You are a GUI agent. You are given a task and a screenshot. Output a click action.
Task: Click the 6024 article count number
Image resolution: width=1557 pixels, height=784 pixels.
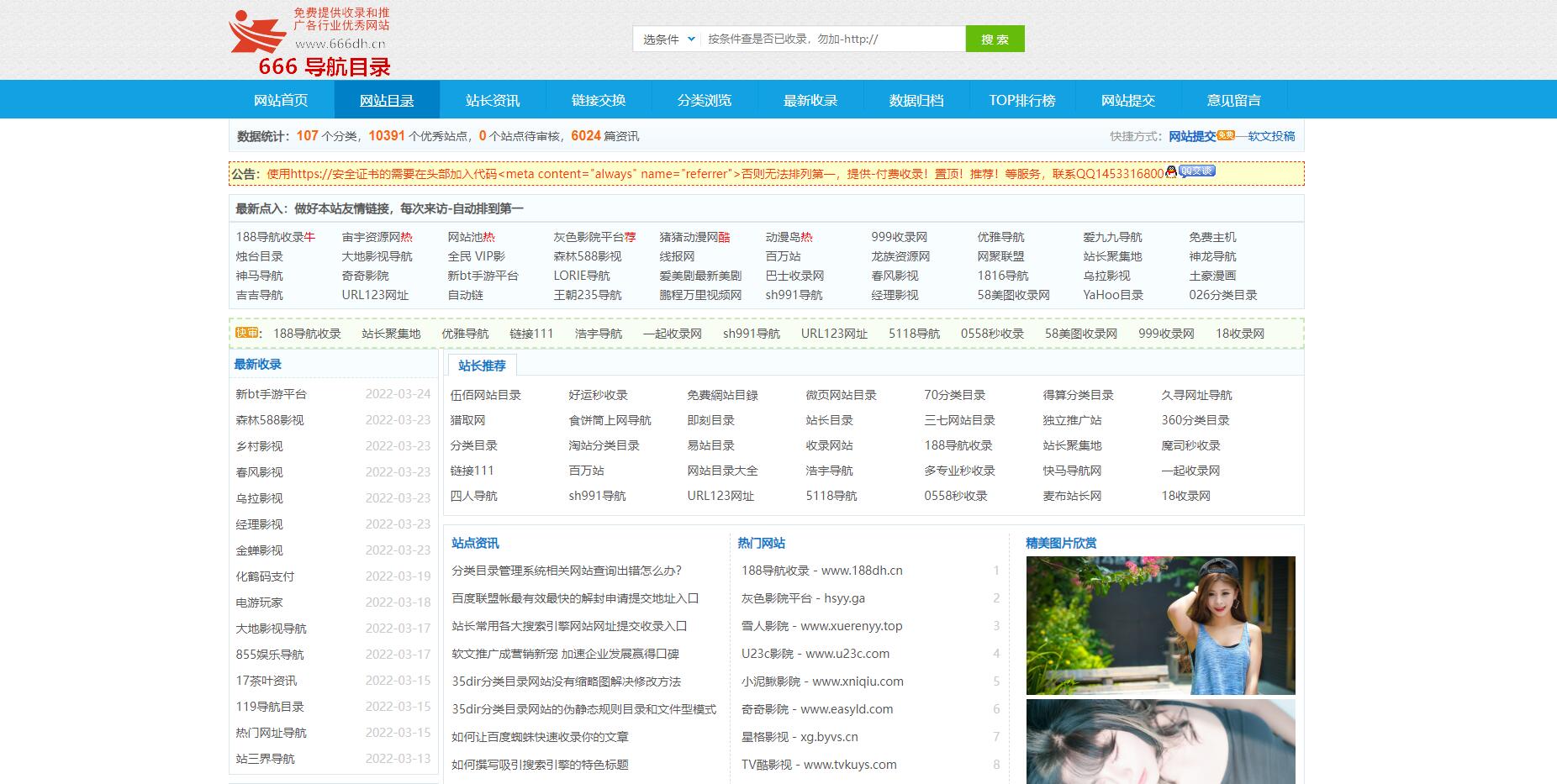(586, 135)
